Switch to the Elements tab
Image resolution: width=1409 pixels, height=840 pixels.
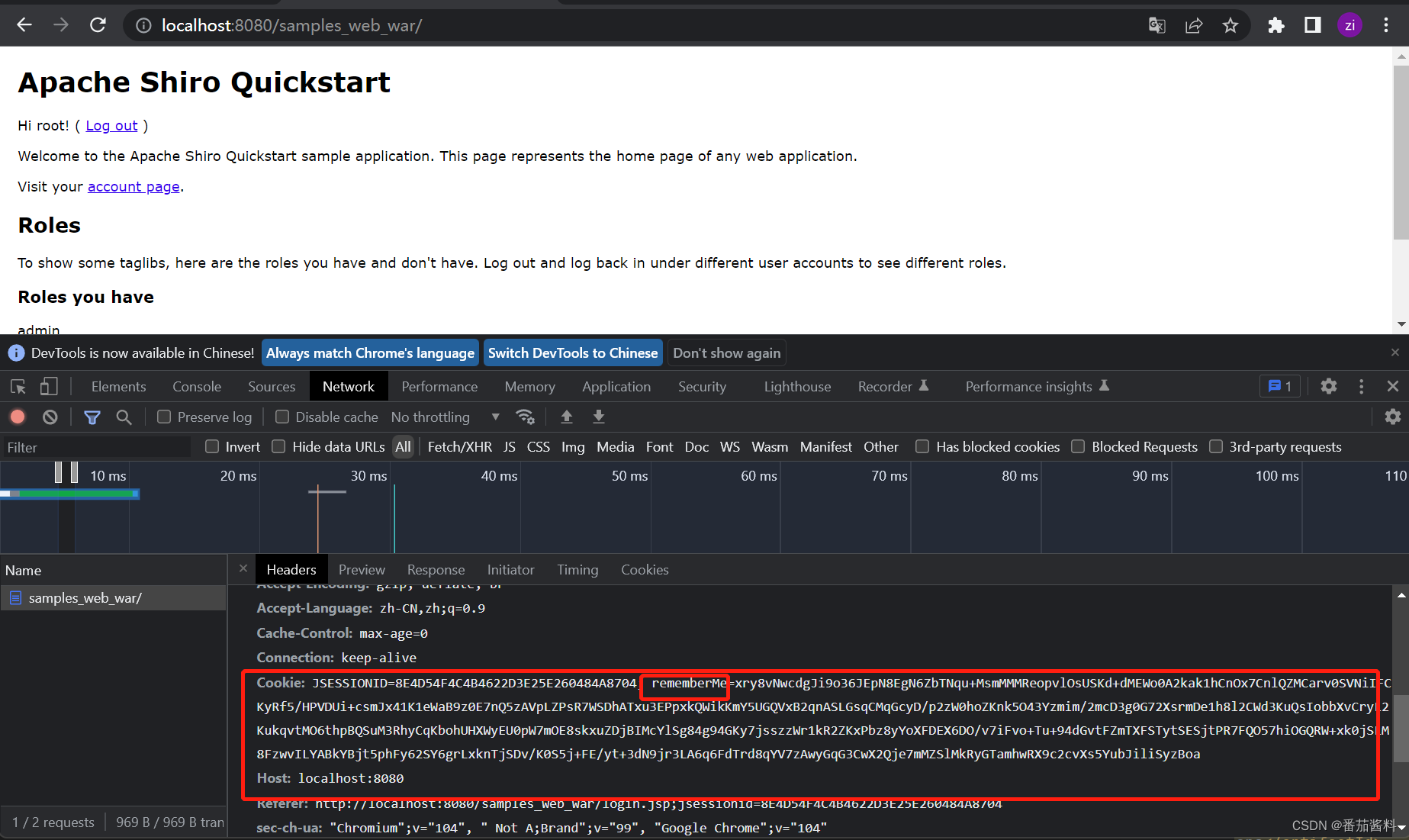coord(118,387)
